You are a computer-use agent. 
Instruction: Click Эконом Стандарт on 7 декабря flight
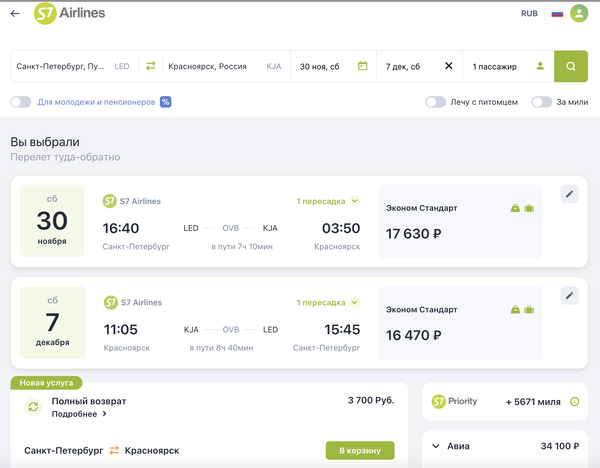(x=421, y=310)
